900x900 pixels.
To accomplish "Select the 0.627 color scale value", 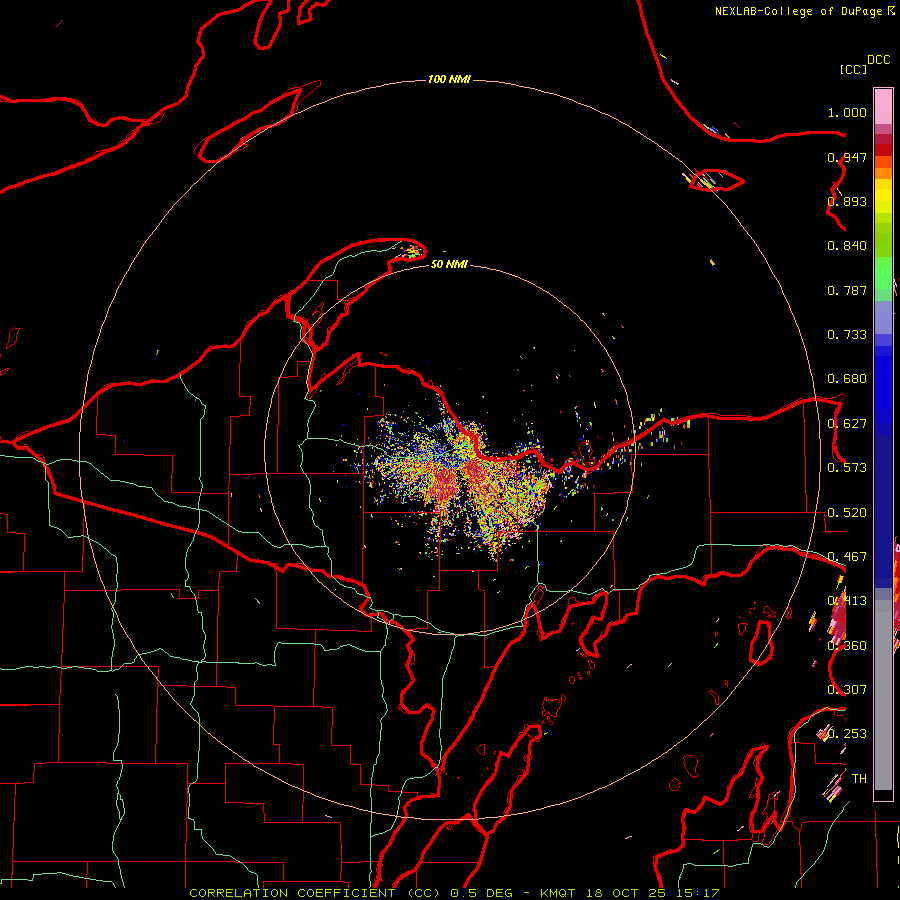I will pyautogui.click(x=847, y=424).
